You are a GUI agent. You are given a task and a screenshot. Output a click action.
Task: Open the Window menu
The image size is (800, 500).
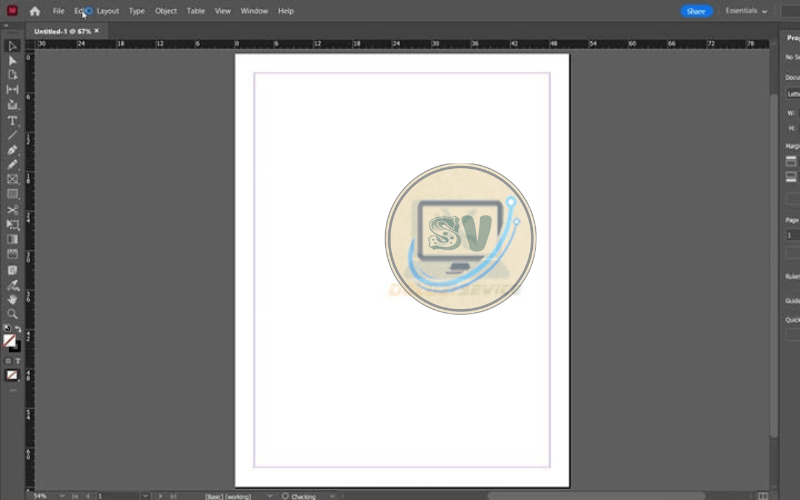pyautogui.click(x=254, y=11)
